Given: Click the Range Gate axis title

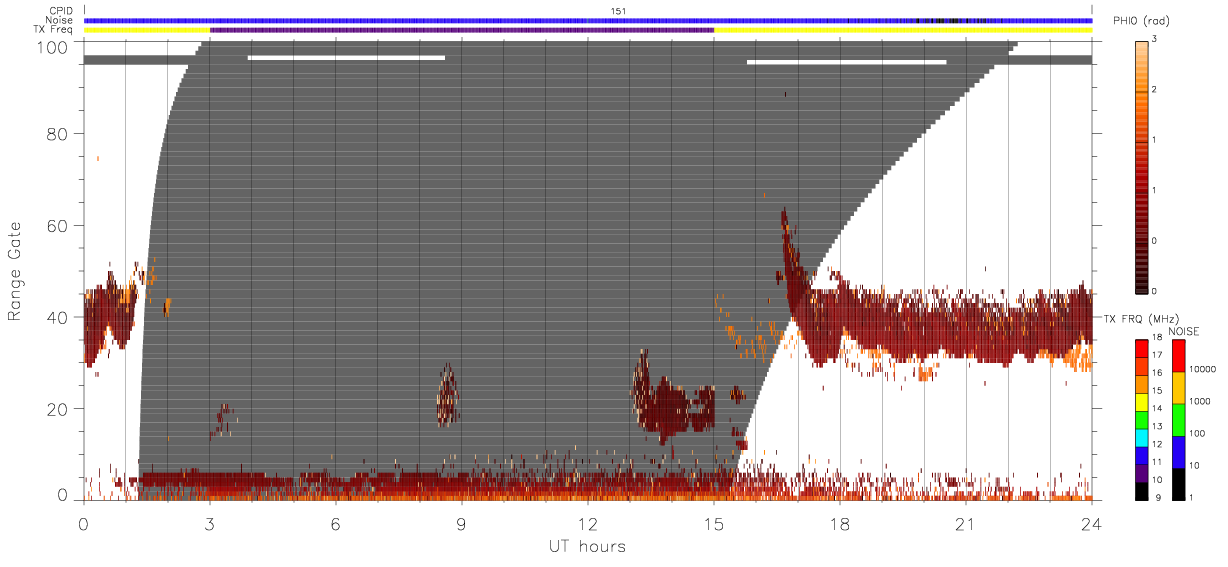Looking at the screenshot, I should coord(15,270).
